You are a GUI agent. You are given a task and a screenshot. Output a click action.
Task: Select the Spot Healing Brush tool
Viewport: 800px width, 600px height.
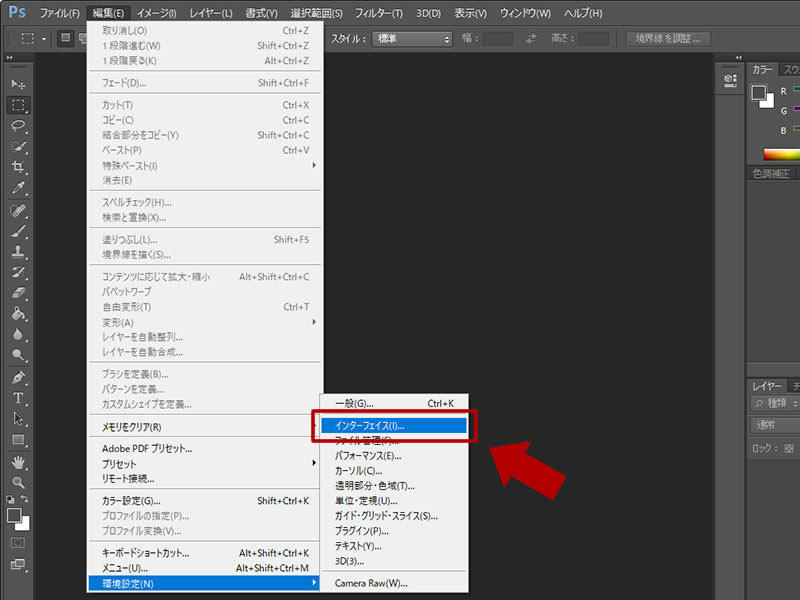18,210
